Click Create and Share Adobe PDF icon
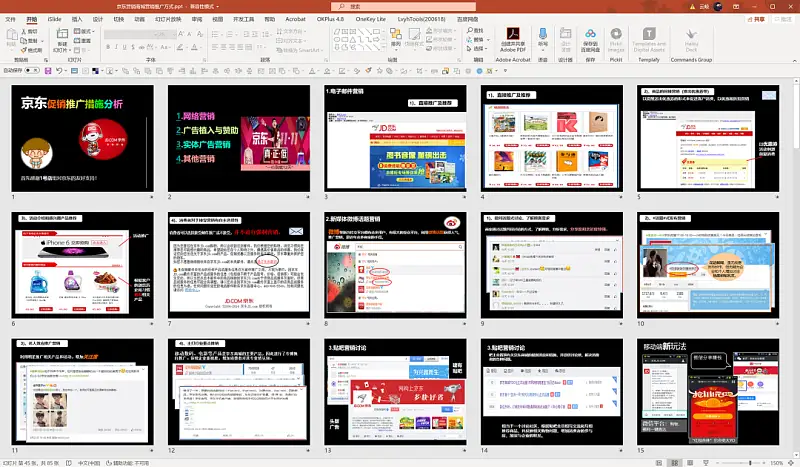Viewport: 800px width, 467px height. pos(513,35)
